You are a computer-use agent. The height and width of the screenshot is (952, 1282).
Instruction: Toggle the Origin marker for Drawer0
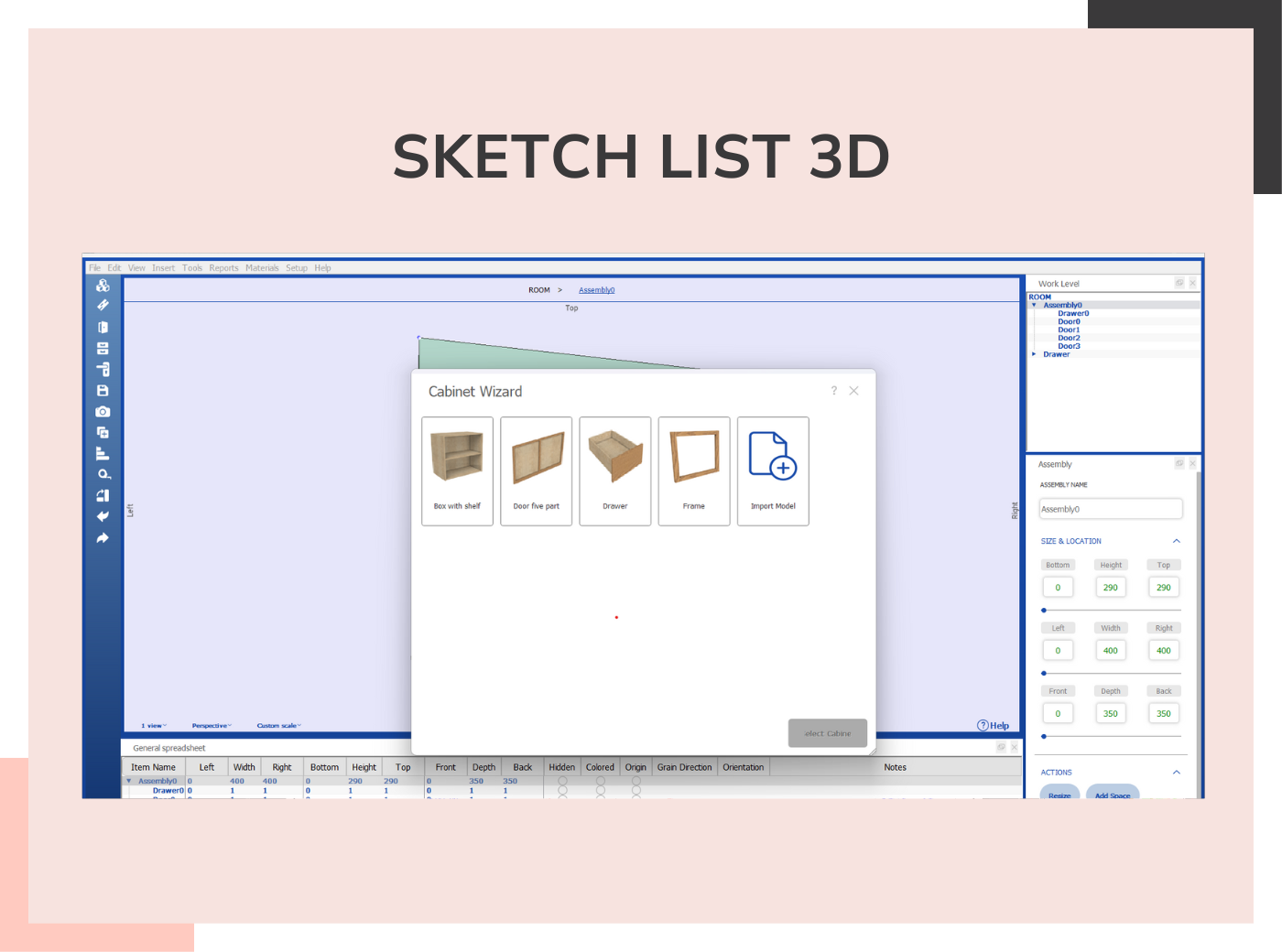click(636, 789)
